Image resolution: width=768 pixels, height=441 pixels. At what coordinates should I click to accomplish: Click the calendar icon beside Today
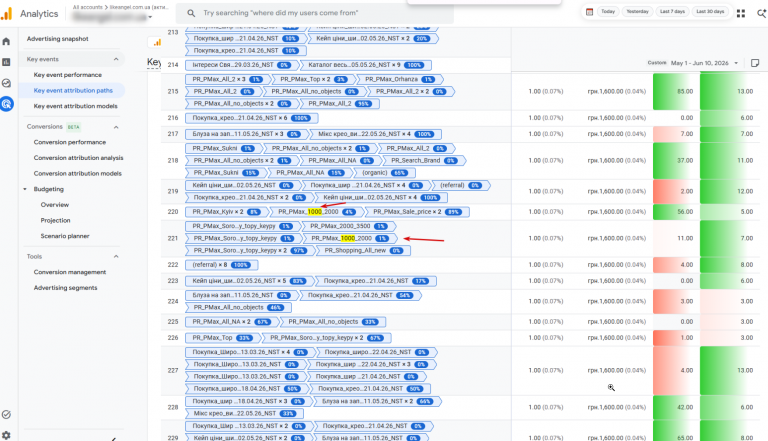coord(590,12)
